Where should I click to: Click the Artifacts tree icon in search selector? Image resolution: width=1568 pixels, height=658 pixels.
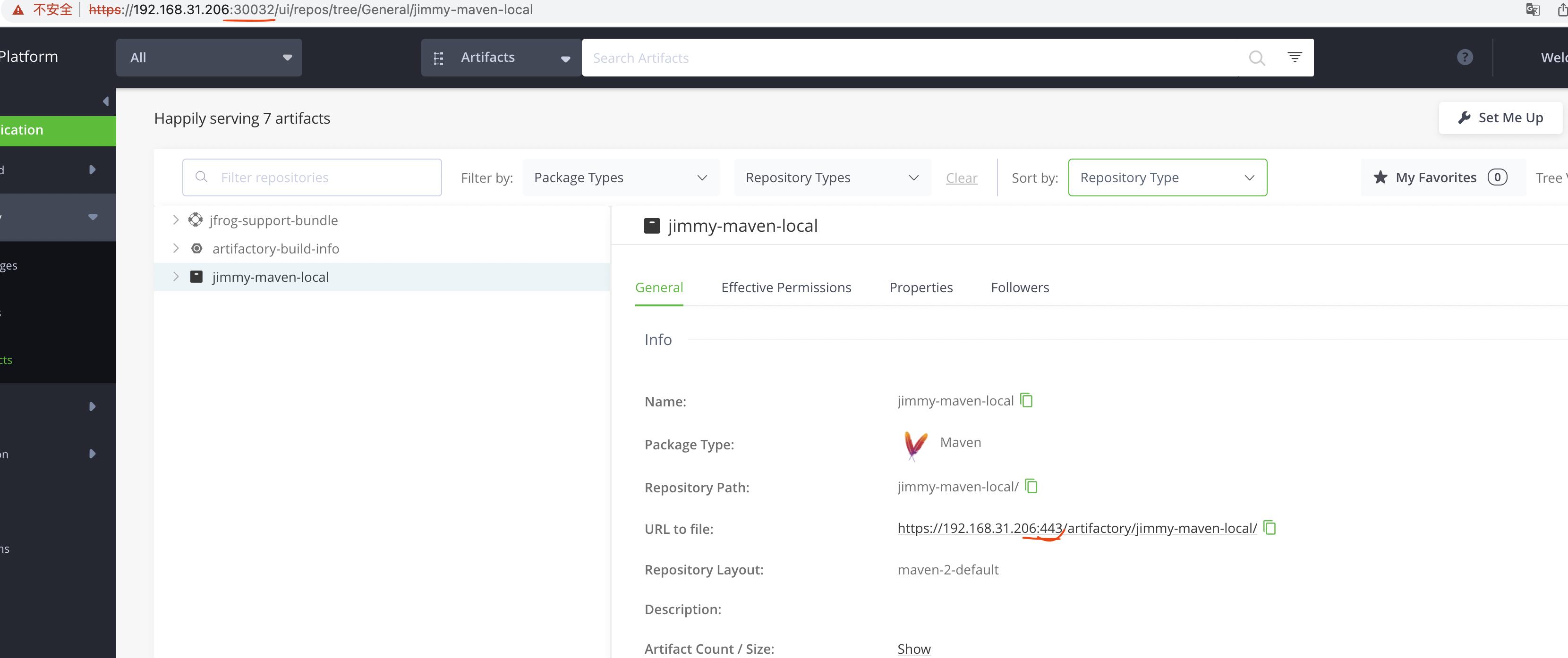(x=438, y=59)
